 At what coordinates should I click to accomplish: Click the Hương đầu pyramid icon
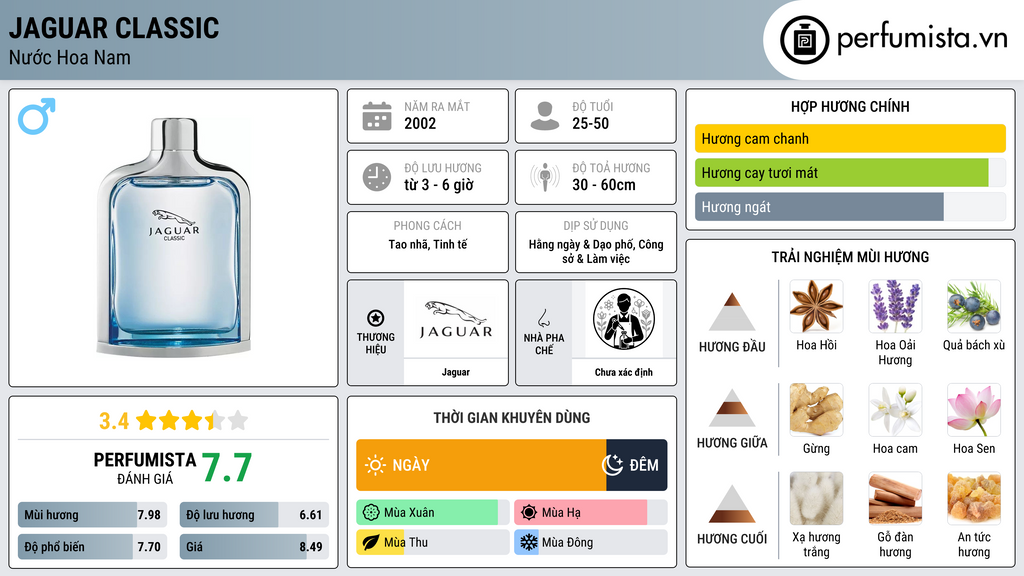point(732,312)
